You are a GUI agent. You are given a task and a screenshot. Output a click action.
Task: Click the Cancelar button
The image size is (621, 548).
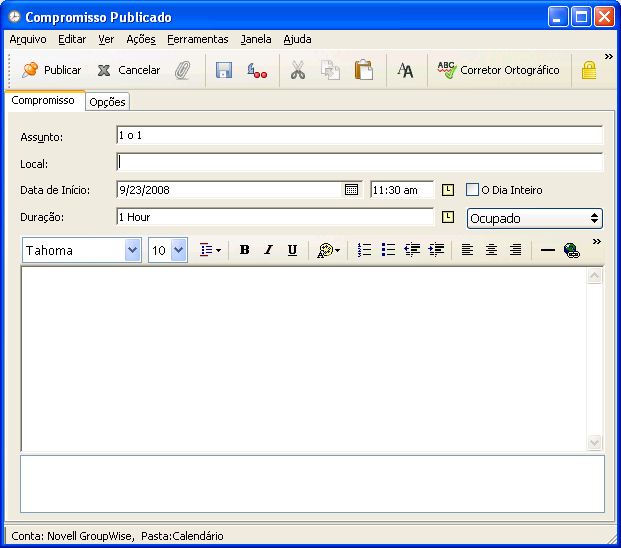[x=129, y=70]
